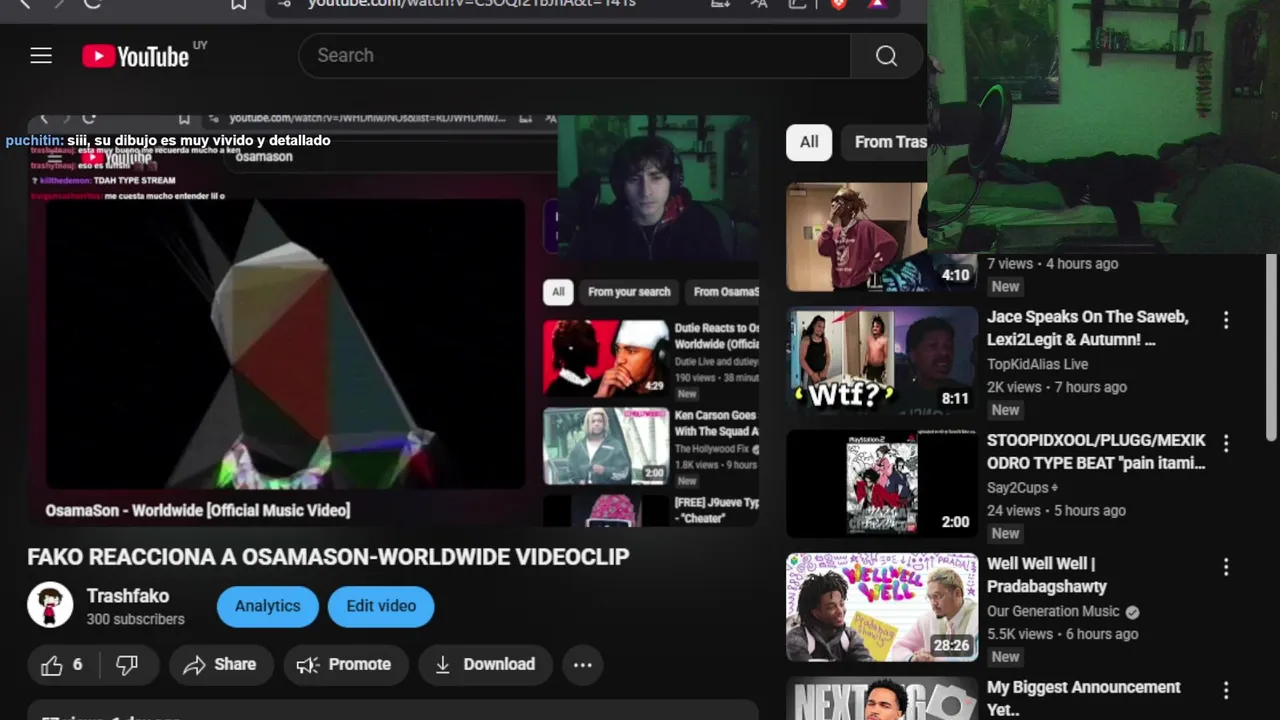Open options menu for My Biggest Announcement video
The image size is (1280, 720).
pos(1226,690)
